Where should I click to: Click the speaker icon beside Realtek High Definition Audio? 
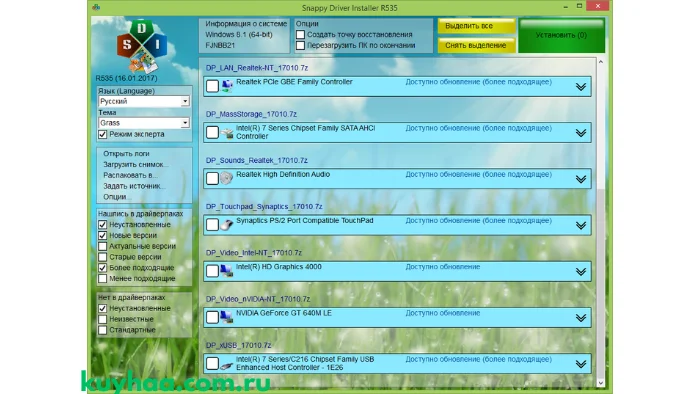pos(227,178)
